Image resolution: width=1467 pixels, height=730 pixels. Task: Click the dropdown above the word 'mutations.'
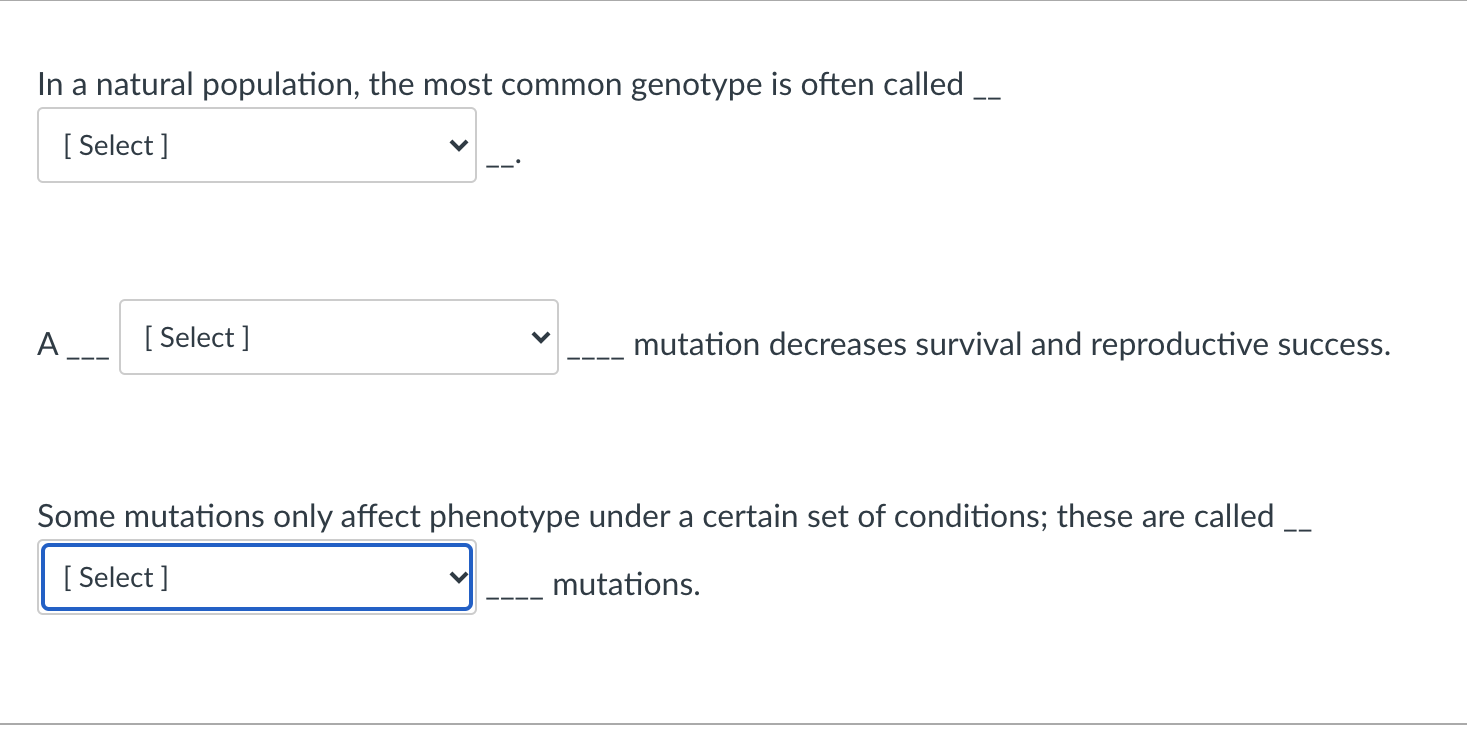point(256,577)
